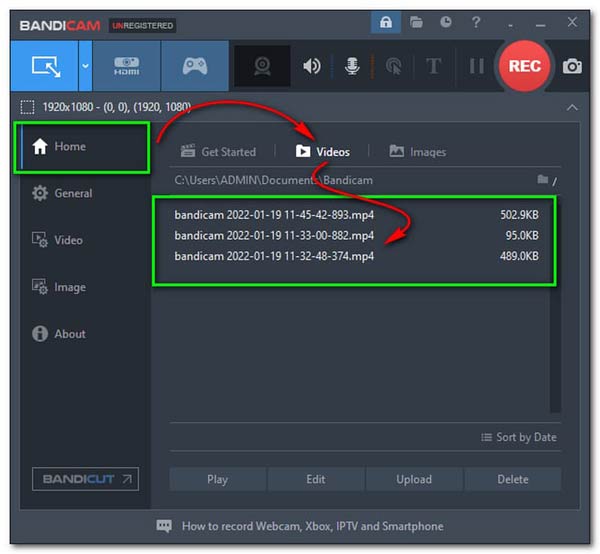
Task: Click the 489.0KB file size
Action: (519, 256)
